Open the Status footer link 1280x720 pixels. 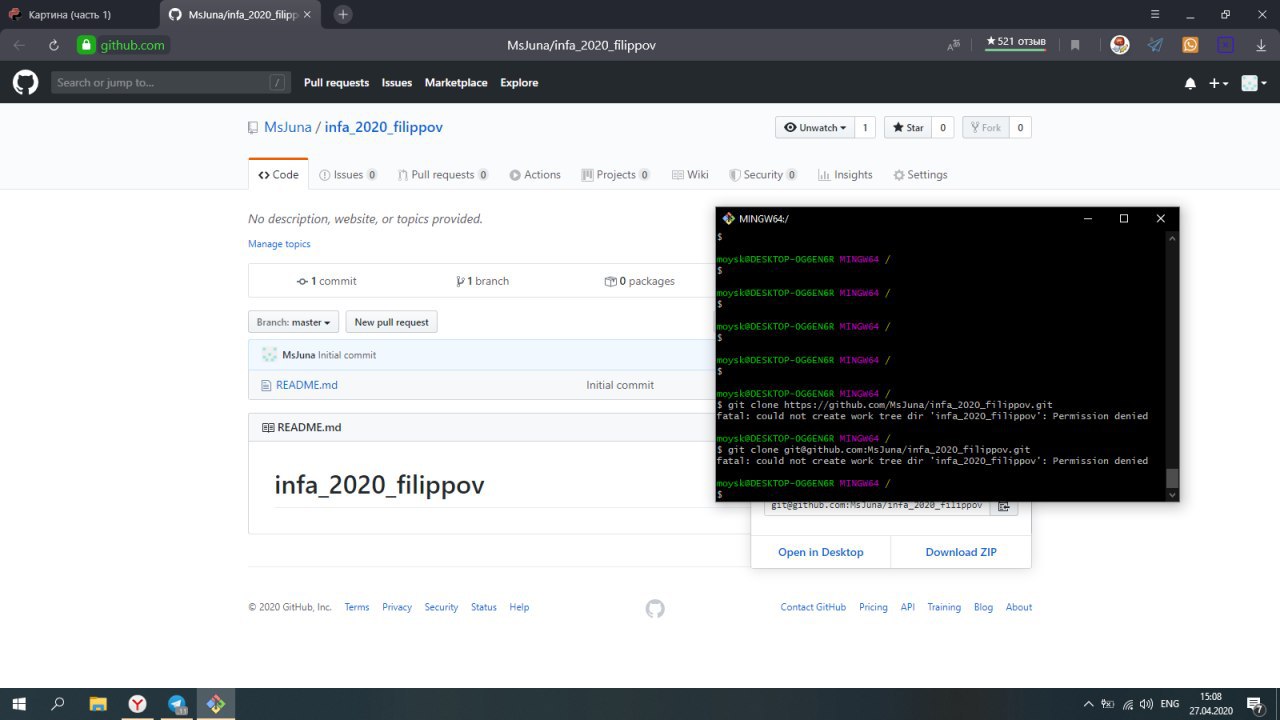point(484,607)
